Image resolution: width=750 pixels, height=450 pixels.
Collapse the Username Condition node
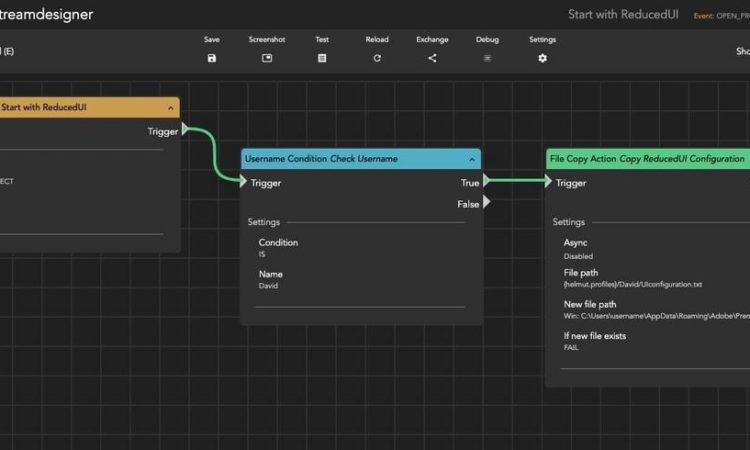[471, 159]
